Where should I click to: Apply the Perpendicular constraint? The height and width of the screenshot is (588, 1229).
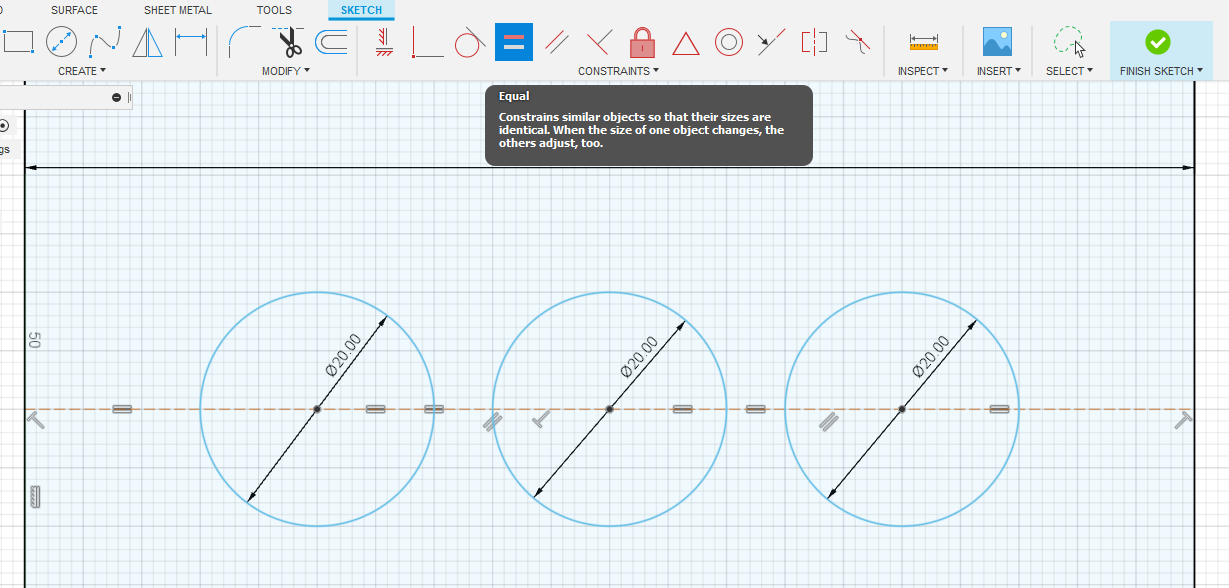[x=599, y=42]
